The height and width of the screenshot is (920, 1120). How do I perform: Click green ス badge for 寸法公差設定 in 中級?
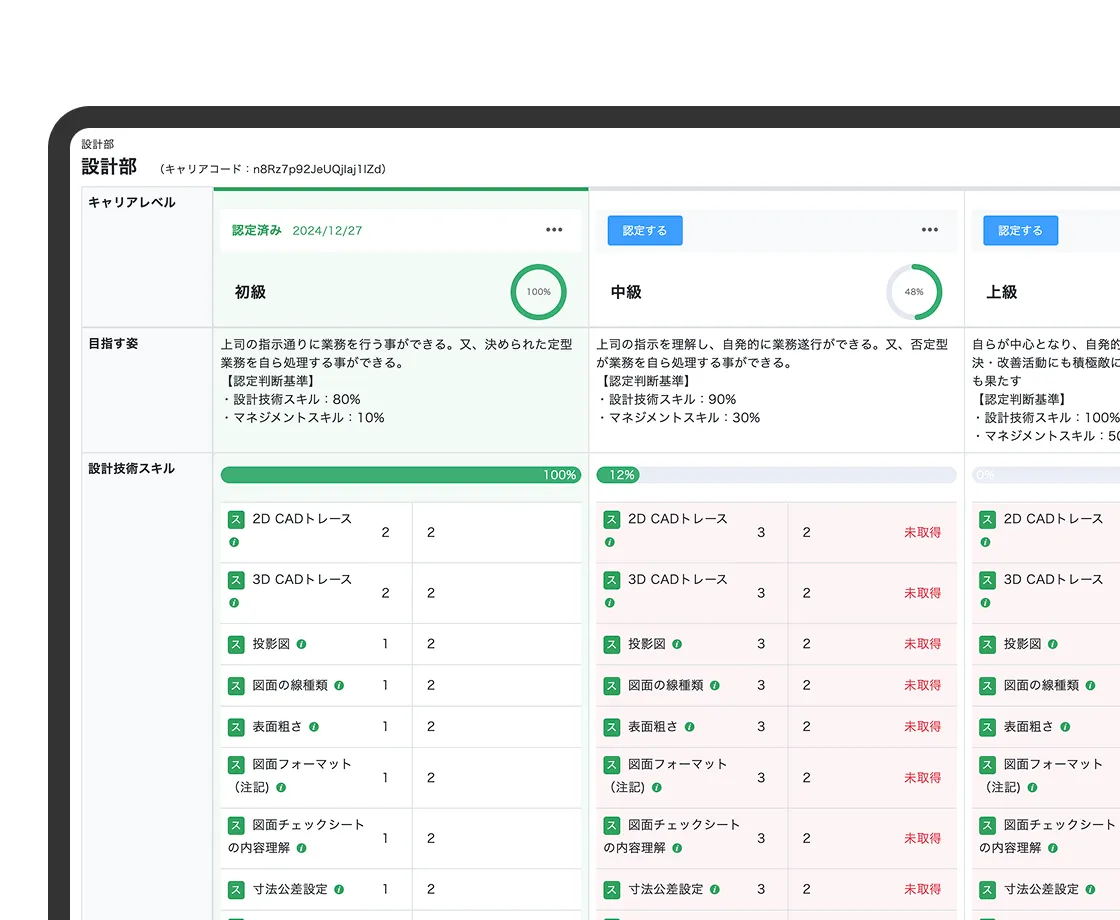click(x=612, y=889)
